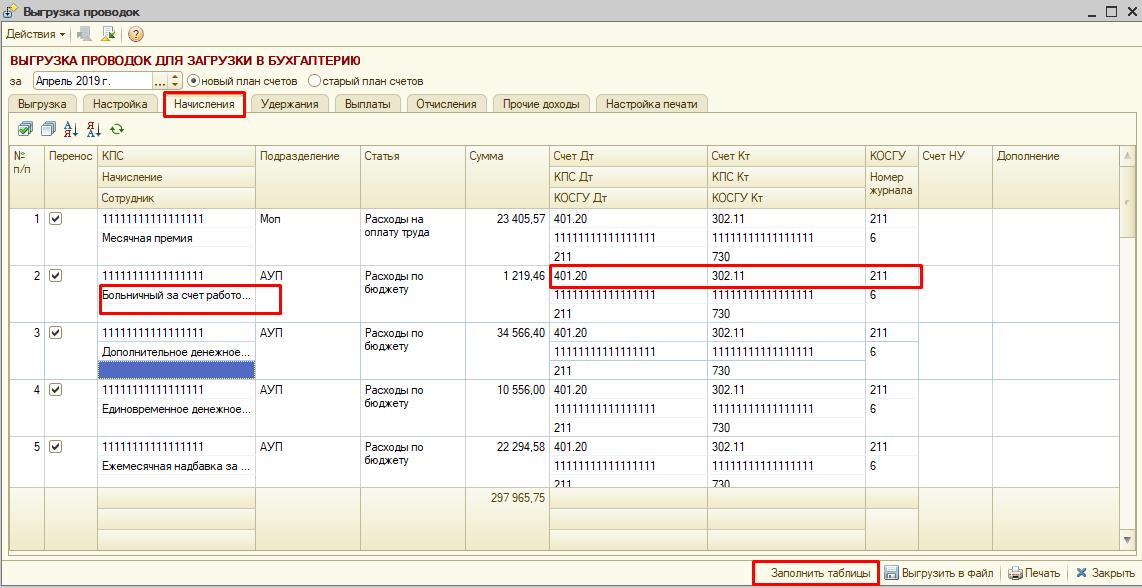Click the uncheck all rows icon
This screenshot has width=1142, height=588.
tap(48, 129)
